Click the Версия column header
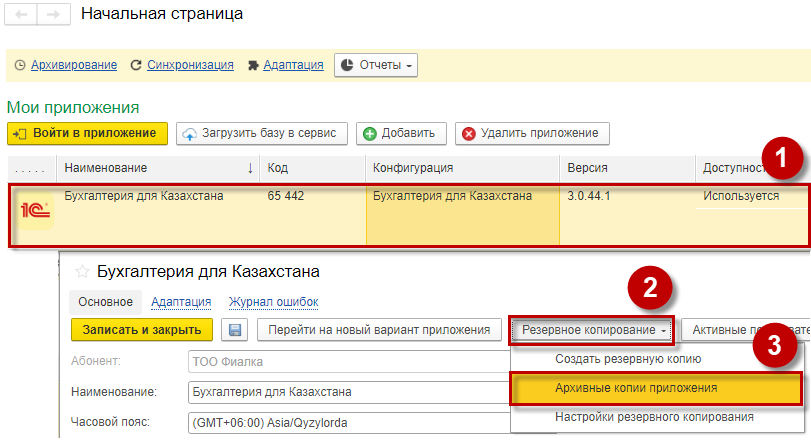 (627, 168)
